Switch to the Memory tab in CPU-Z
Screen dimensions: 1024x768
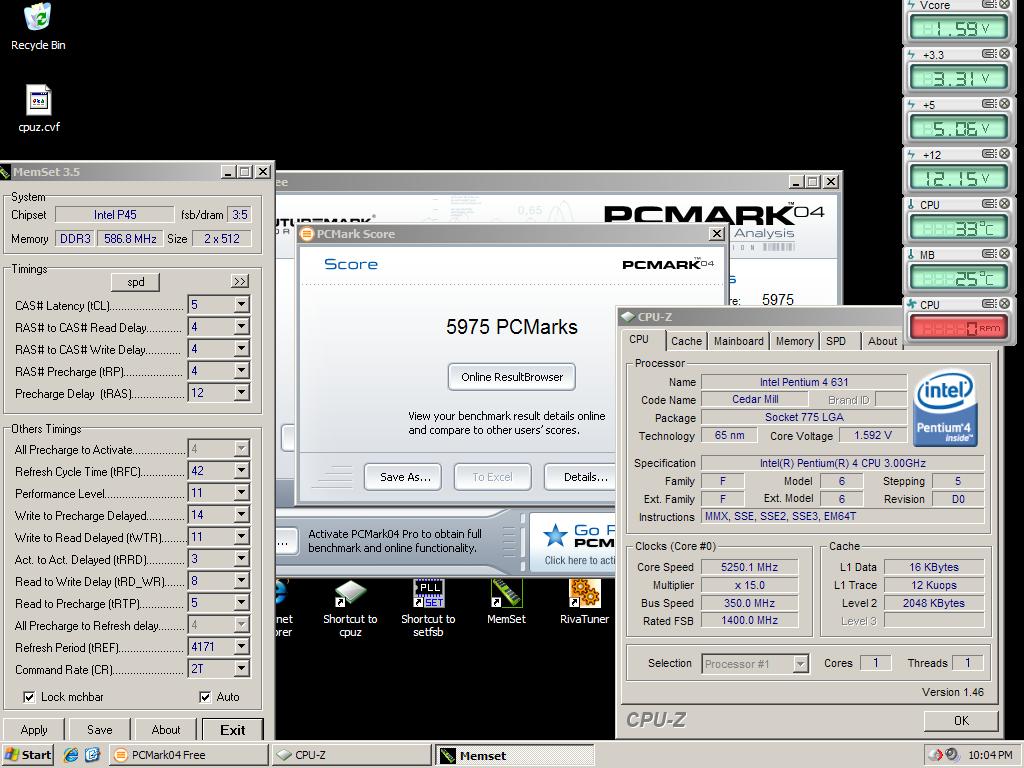(x=794, y=341)
